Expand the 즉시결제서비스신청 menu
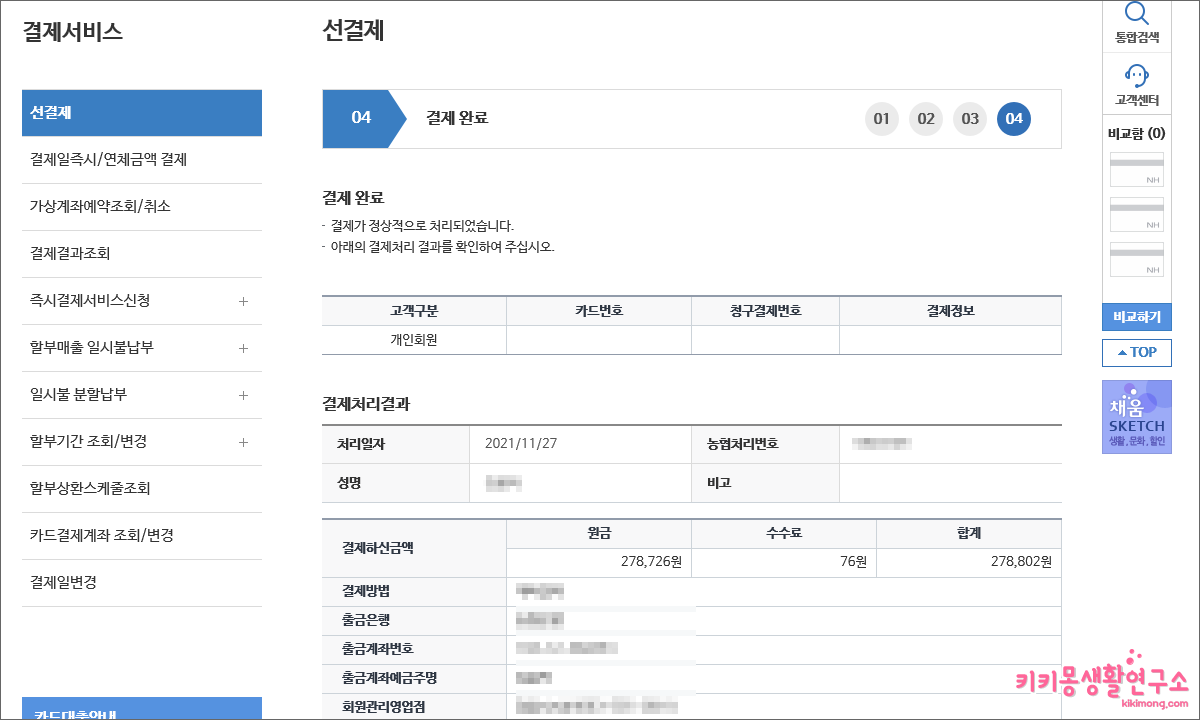 tap(141, 301)
